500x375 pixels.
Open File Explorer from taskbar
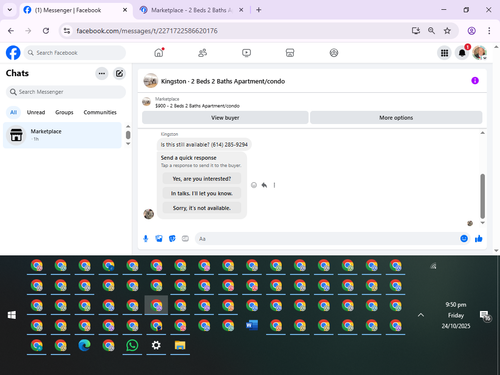pos(180,345)
